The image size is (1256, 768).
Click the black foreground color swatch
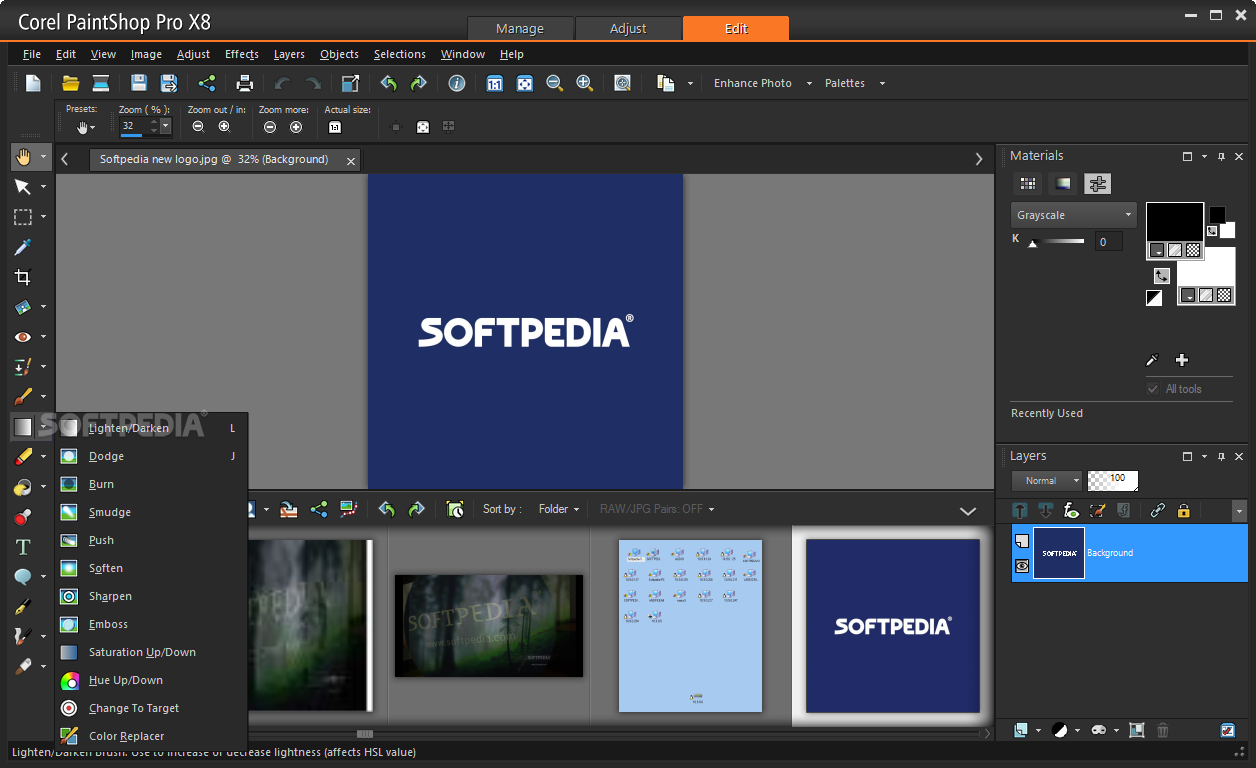tap(1174, 222)
